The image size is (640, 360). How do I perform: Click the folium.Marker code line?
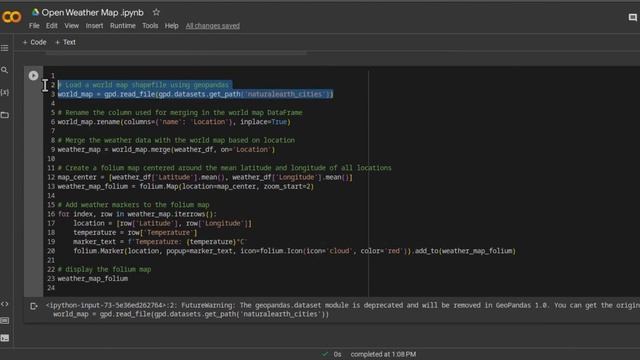294,251
